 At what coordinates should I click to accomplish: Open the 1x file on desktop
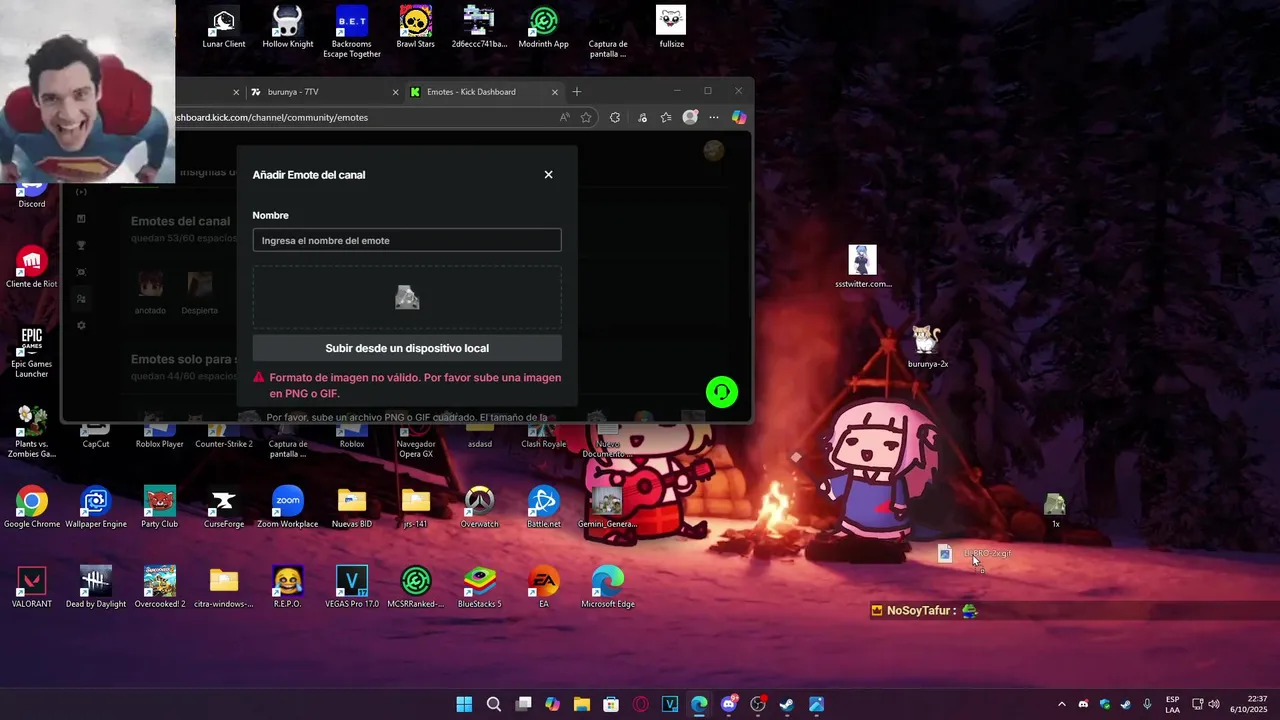click(x=1055, y=510)
